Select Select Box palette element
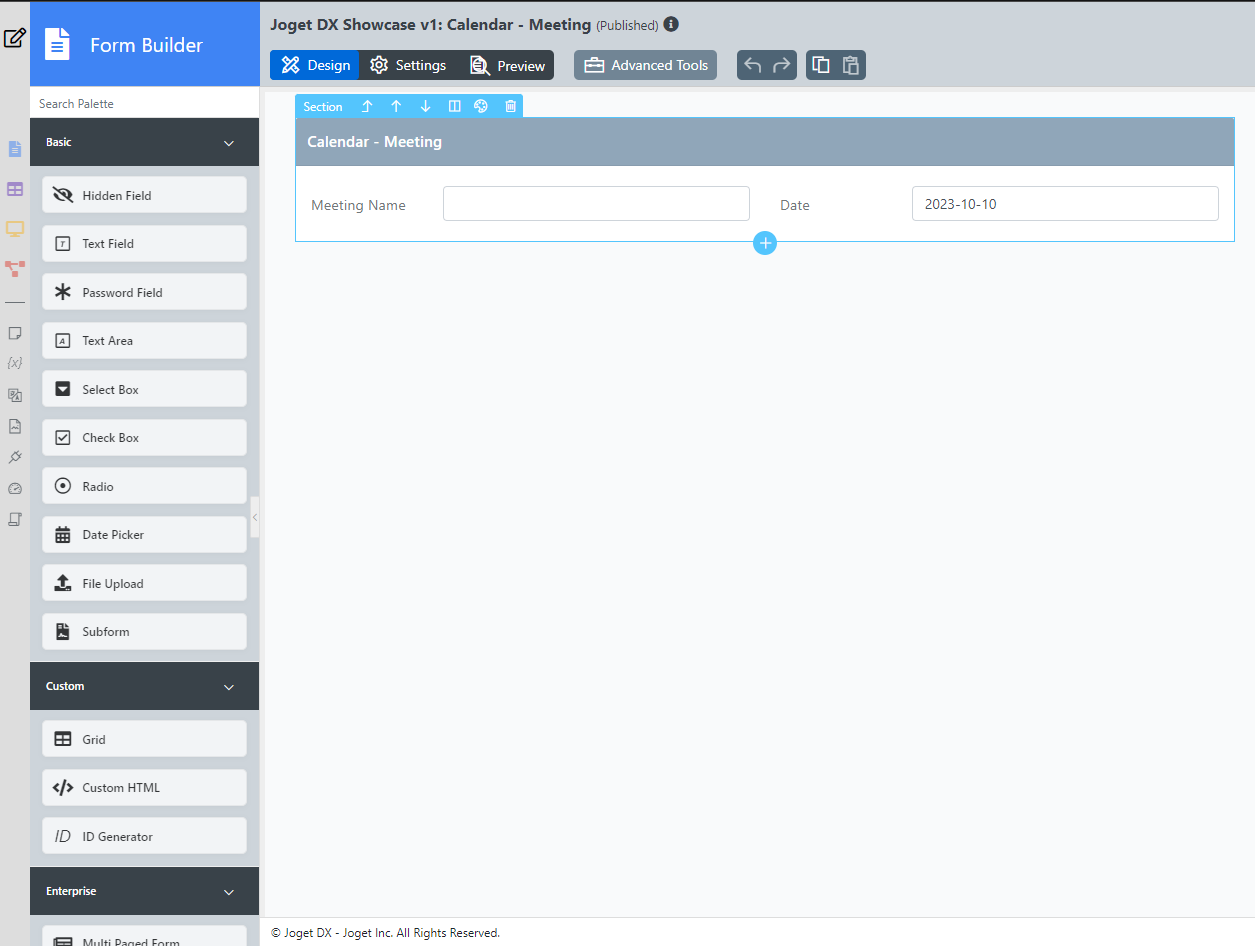The height and width of the screenshot is (946, 1255). (144, 389)
